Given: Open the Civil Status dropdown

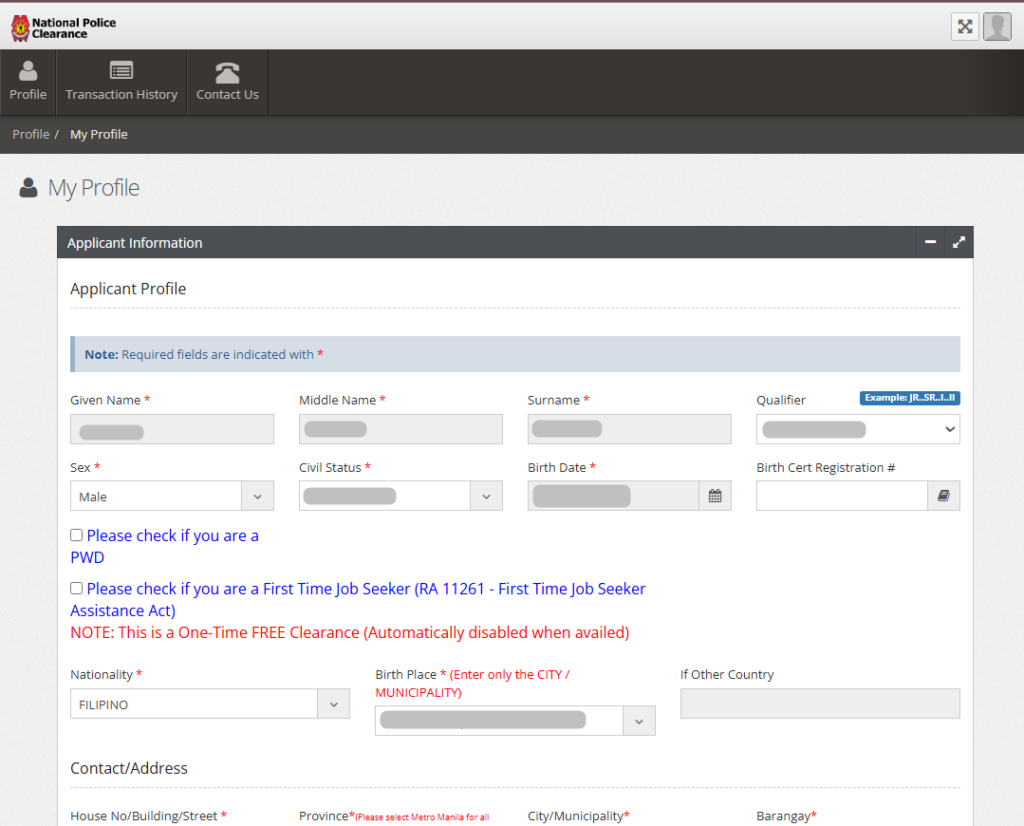Looking at the screenshot, I should [400, 496].
